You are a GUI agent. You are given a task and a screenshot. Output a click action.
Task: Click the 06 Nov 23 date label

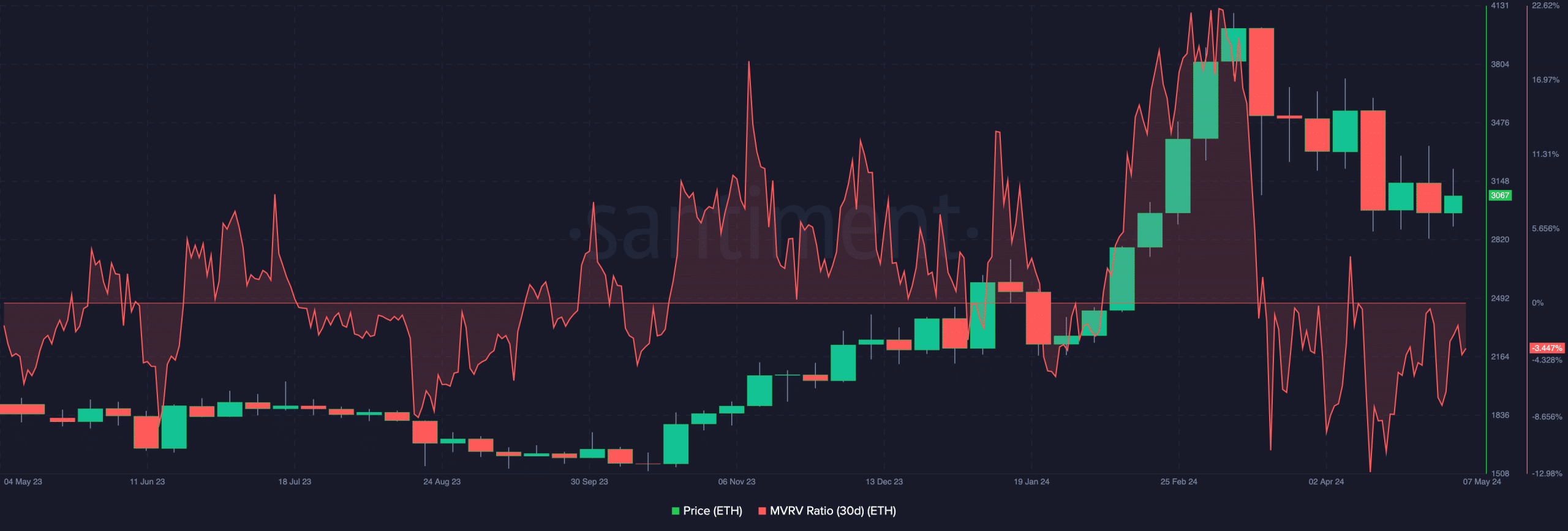[x=737, y=481]
